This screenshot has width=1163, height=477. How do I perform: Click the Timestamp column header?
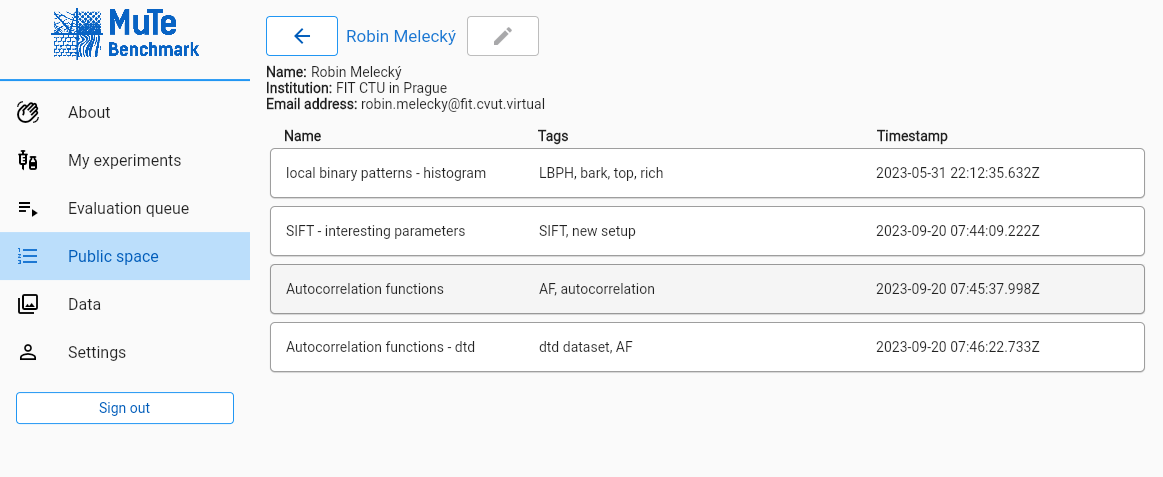tap(912, 136)
